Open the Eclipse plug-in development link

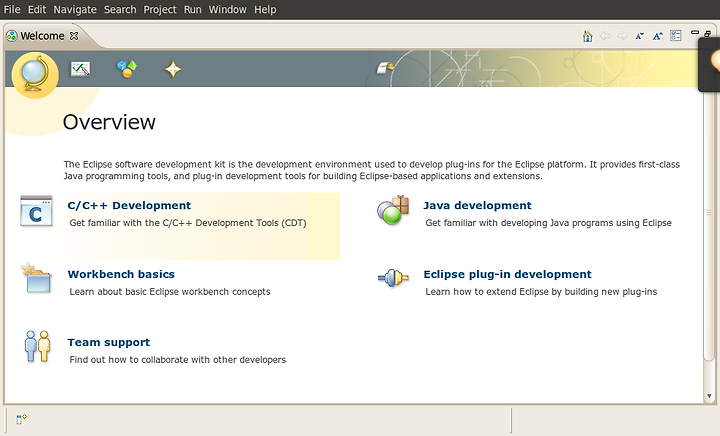(x=507, y=274)
